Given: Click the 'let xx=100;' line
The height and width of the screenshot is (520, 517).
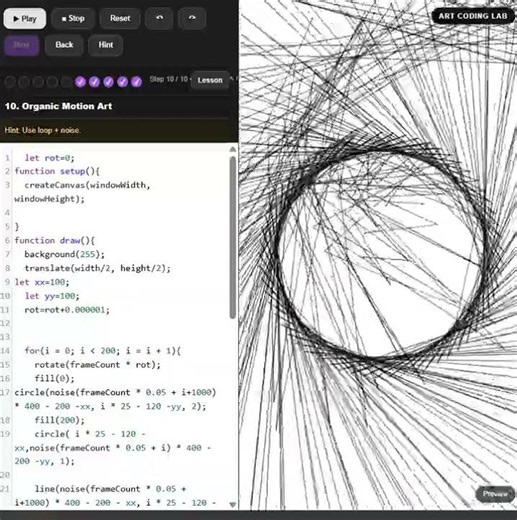Looking at the screenshot, I should tap(42, 282).
